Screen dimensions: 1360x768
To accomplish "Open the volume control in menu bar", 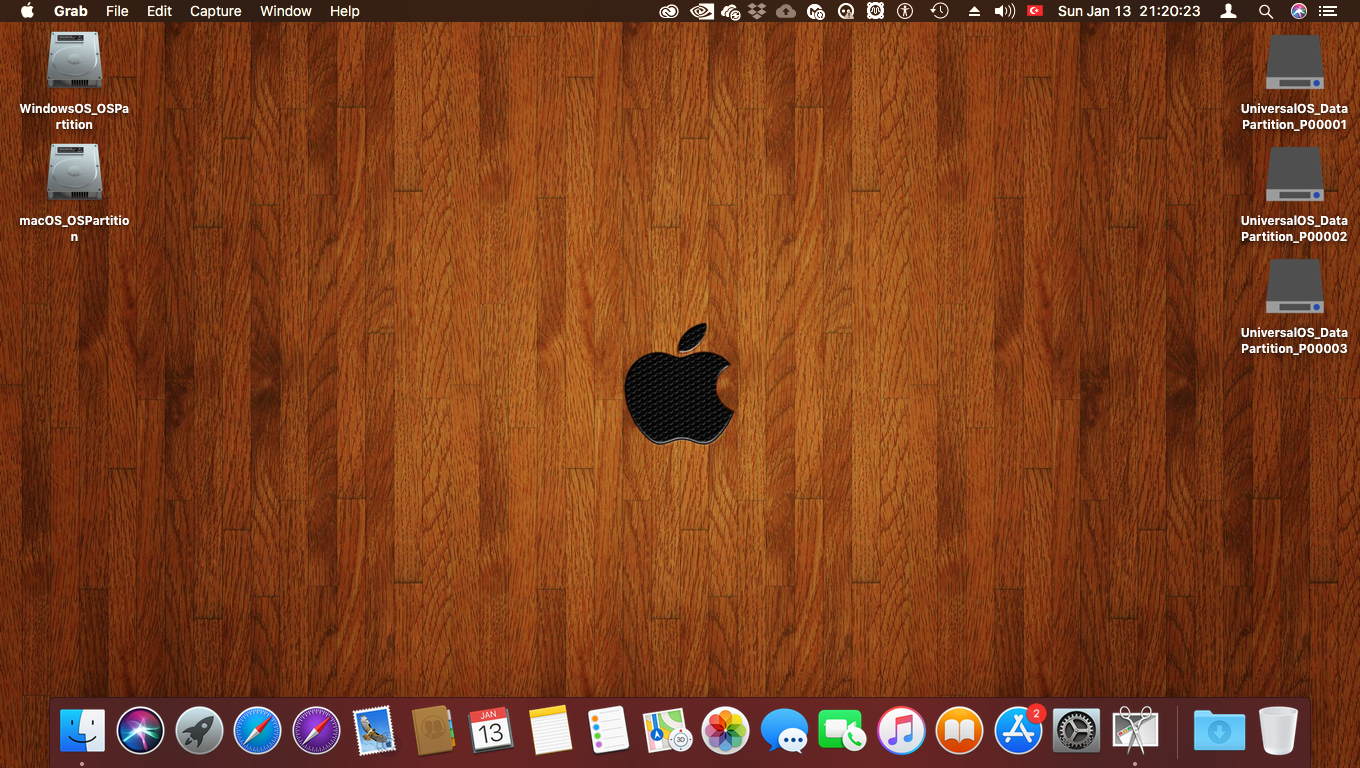I will tap(1004, 11).
